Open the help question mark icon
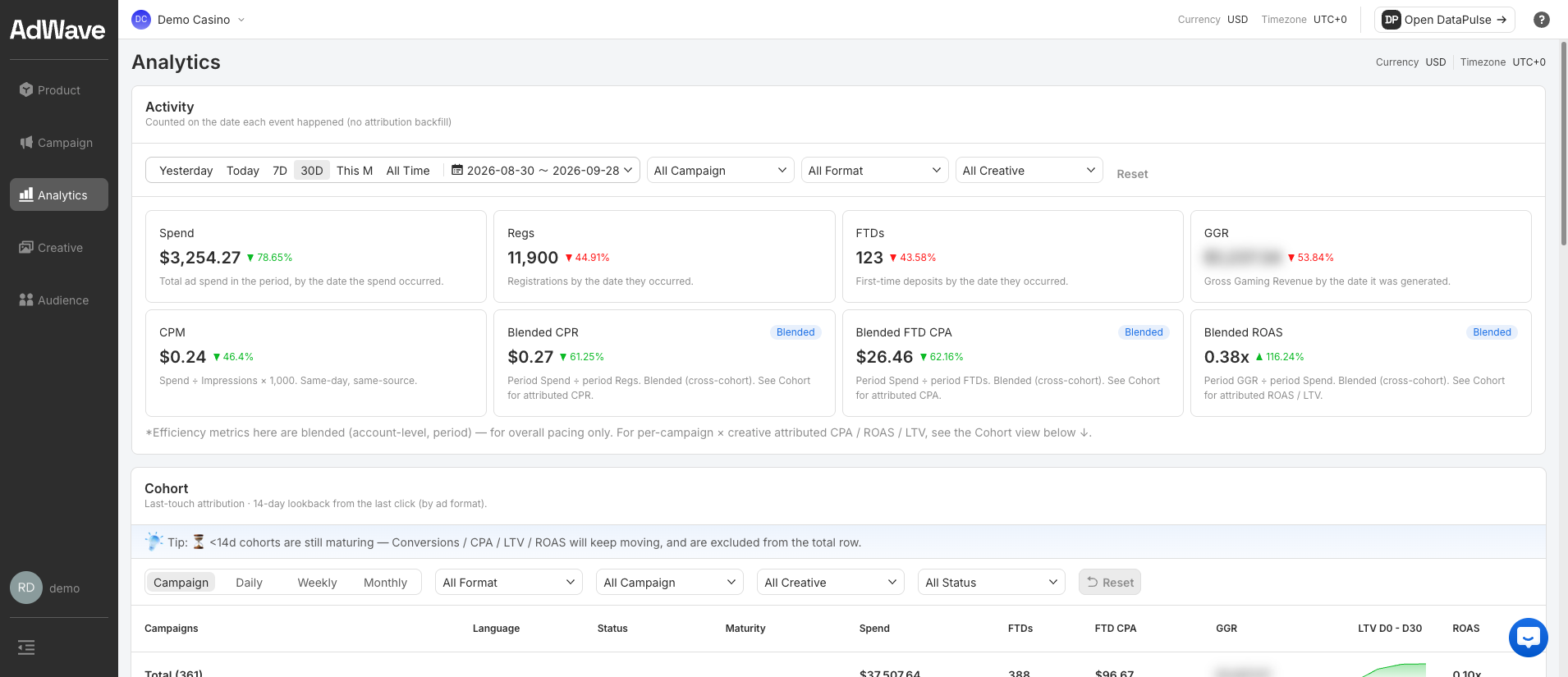The image size is (1568, 677). click(x=1542, y=20)
